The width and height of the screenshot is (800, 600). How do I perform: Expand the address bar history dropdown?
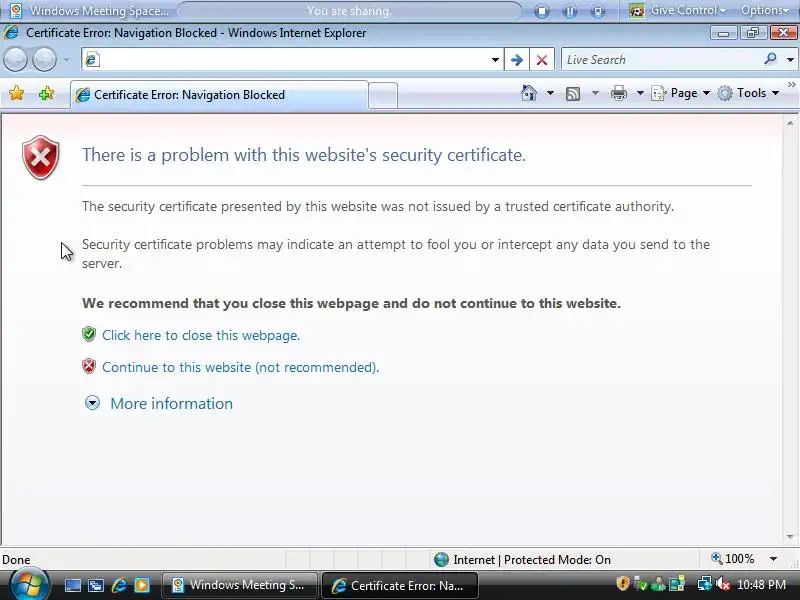(495, 60)
